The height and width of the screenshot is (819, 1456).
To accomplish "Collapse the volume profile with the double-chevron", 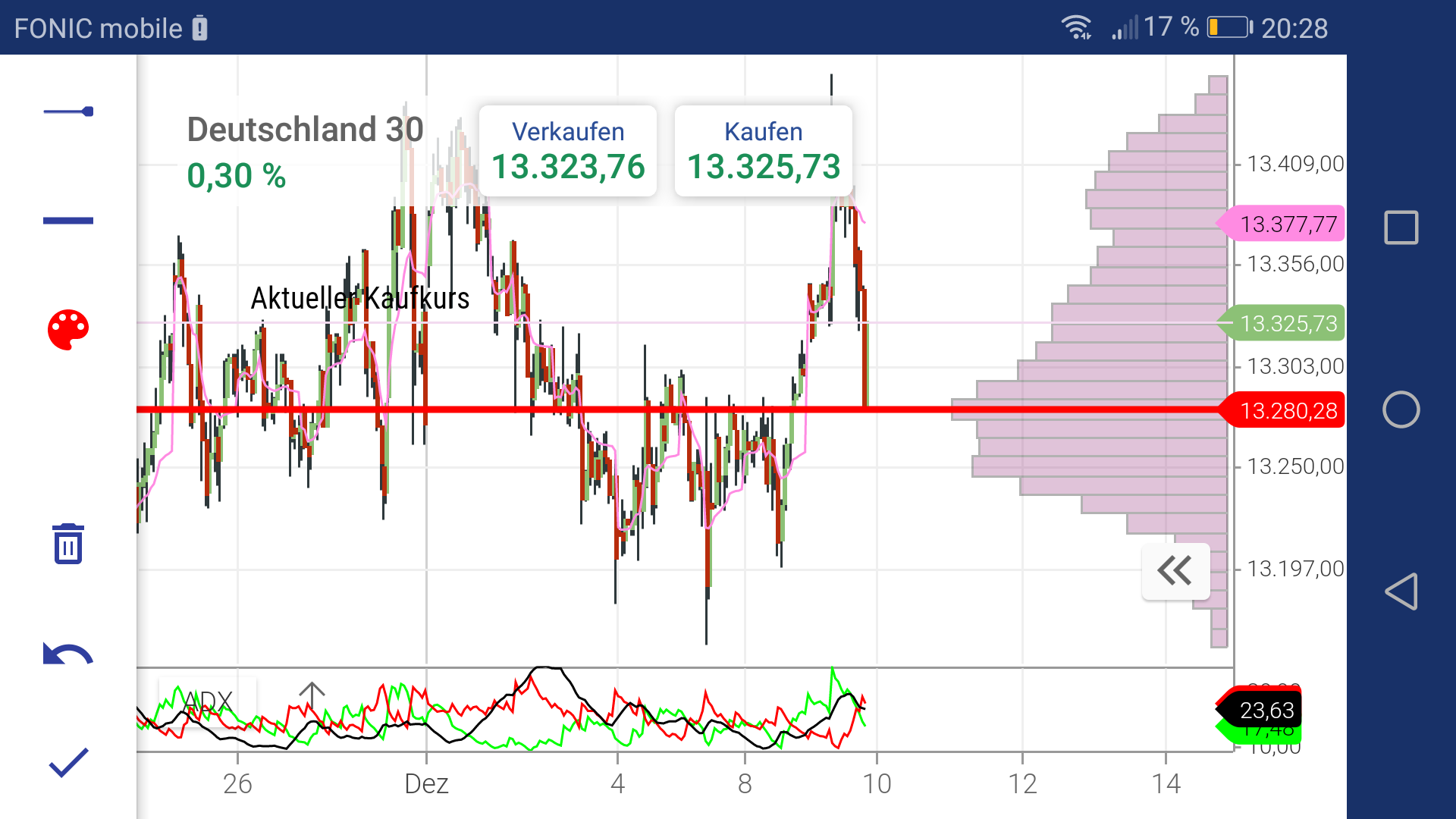I will (1175, 572).
